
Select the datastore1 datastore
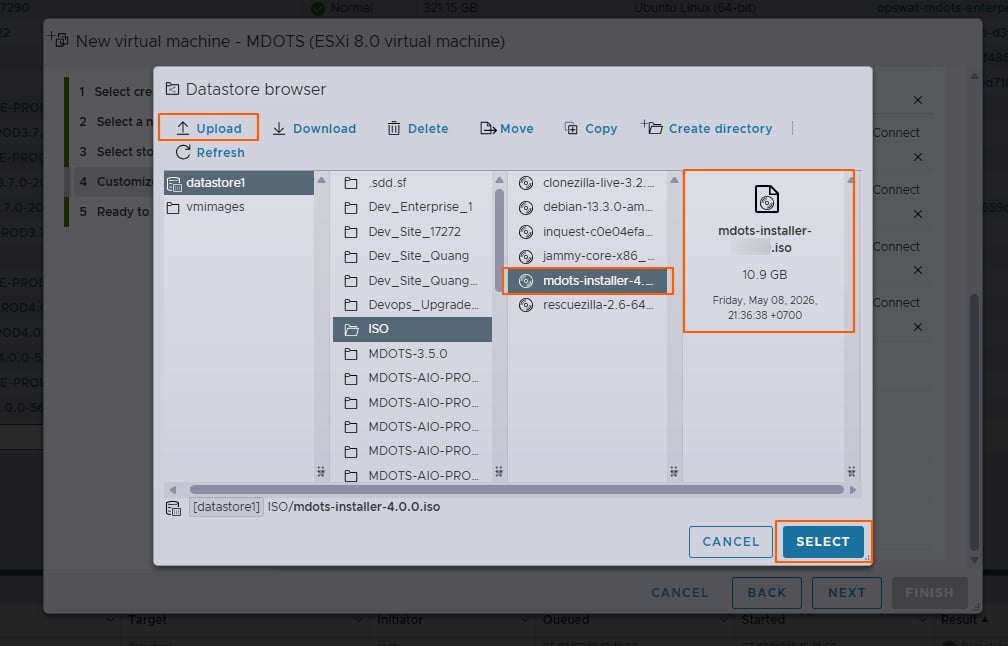click(238, 183)
